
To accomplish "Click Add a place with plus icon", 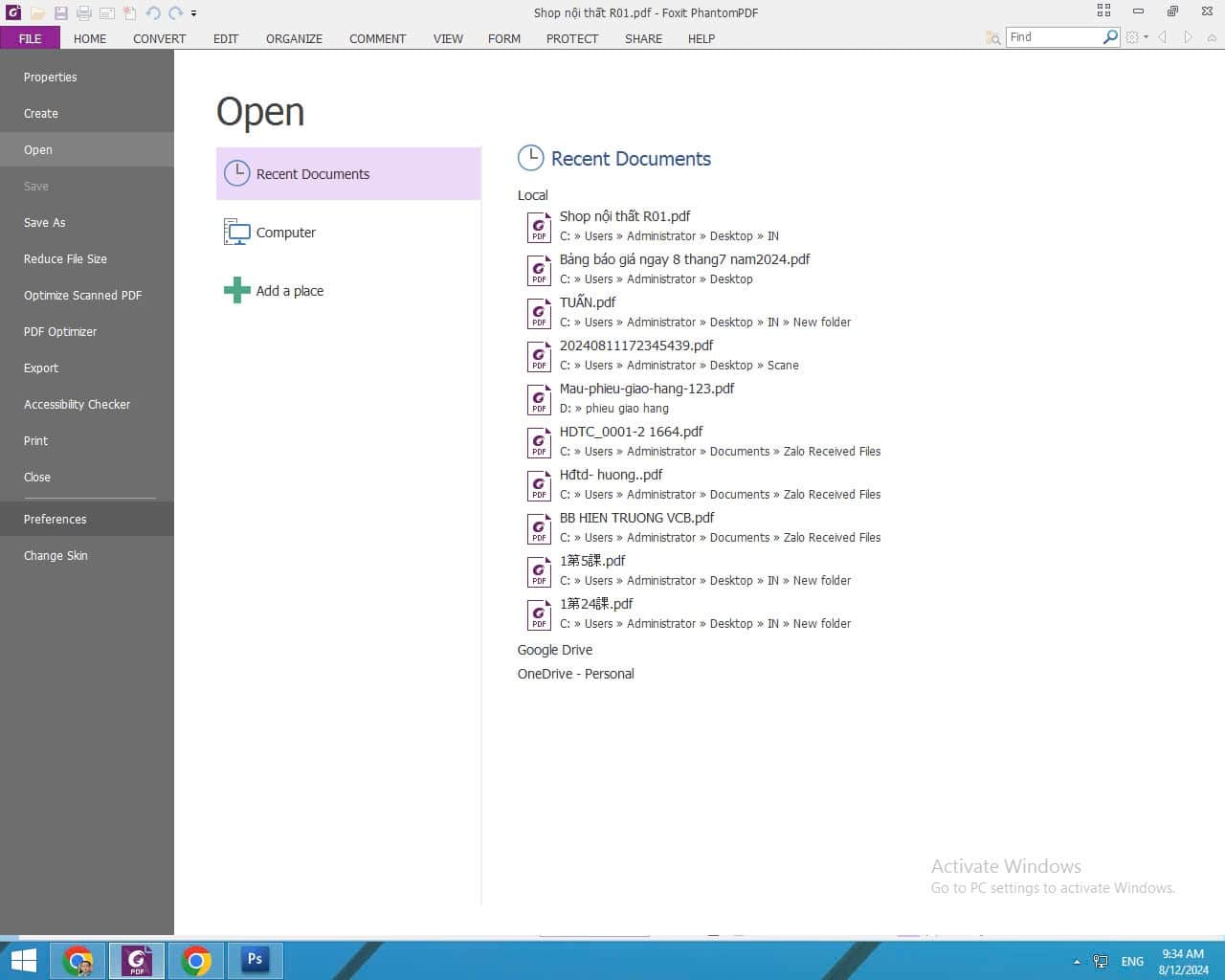I will tap(348, 291).
